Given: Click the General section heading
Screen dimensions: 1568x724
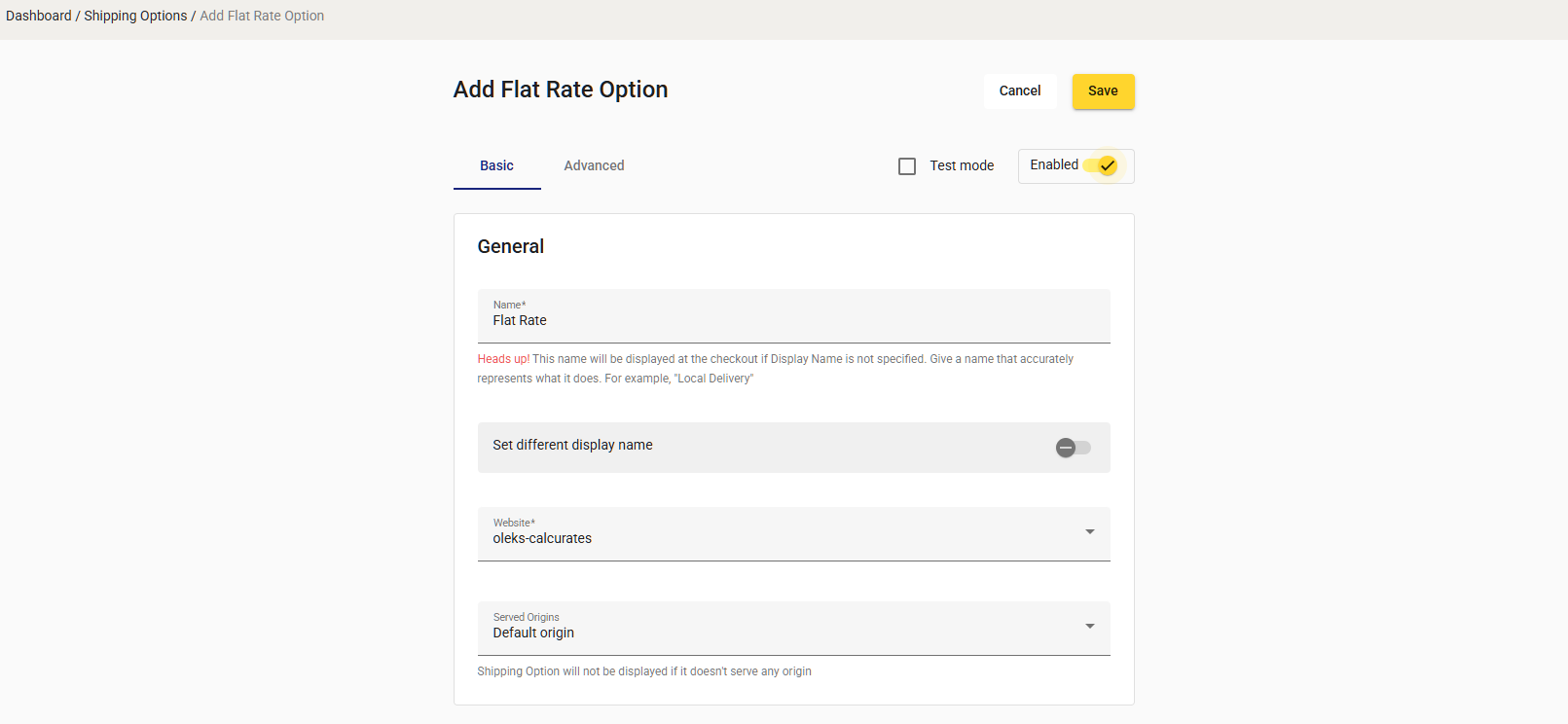Looking at the screenshot, I should click(510, 246).
